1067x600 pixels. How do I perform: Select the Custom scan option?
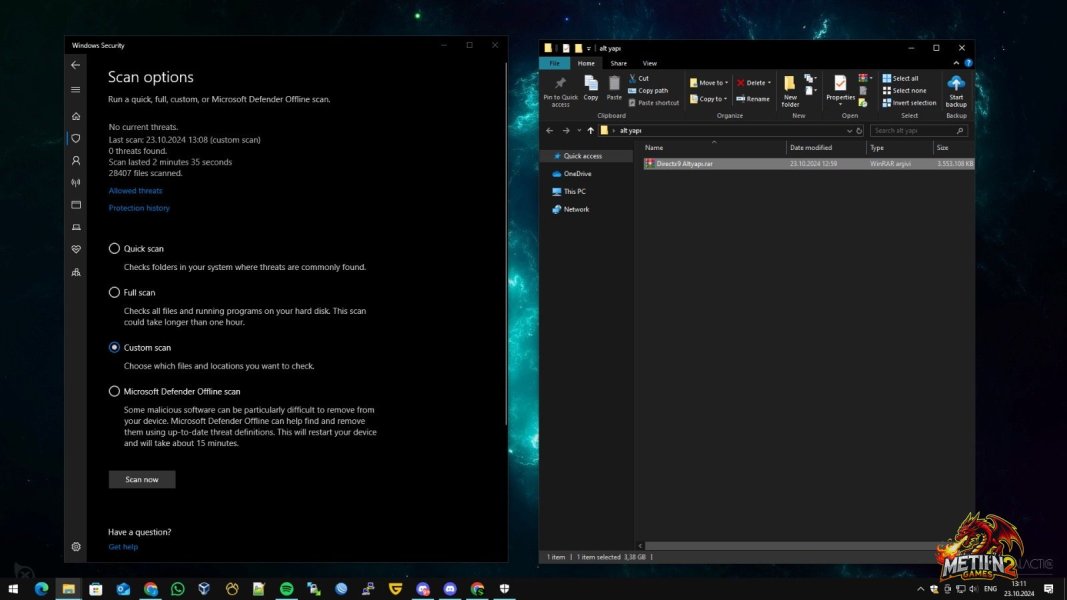[x=114, y=348]
